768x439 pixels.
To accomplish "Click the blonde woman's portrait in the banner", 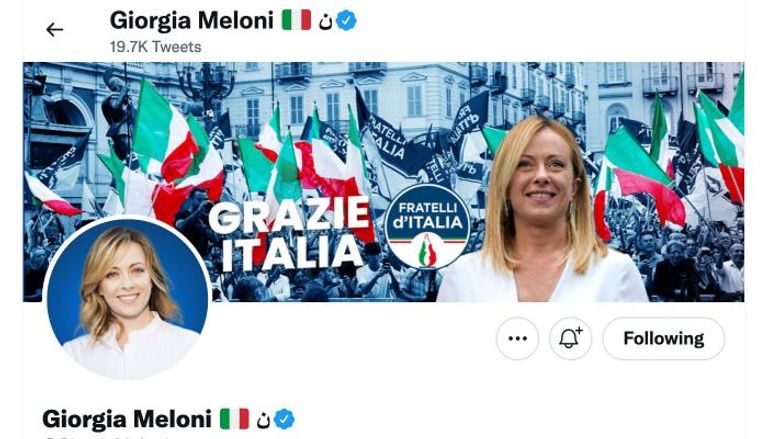I will tap(541, 211).
